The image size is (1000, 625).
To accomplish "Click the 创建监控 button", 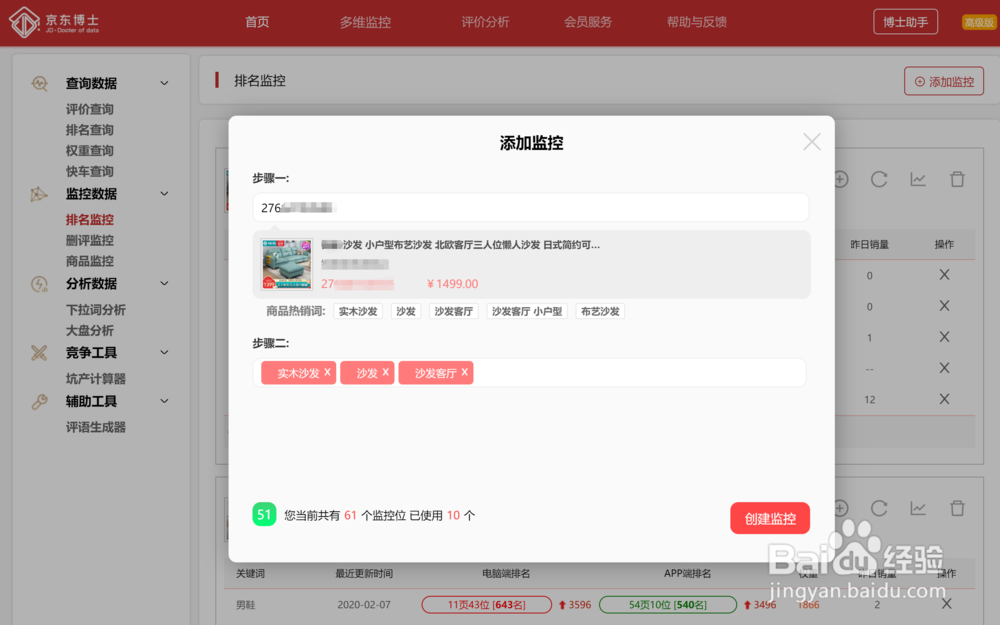I will click(770, 518).
